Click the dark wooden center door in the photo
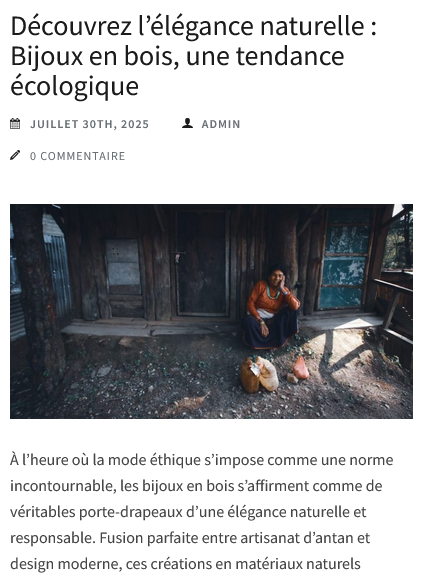The width and height of the screenshot is (423, 580). tap(202, 263)
